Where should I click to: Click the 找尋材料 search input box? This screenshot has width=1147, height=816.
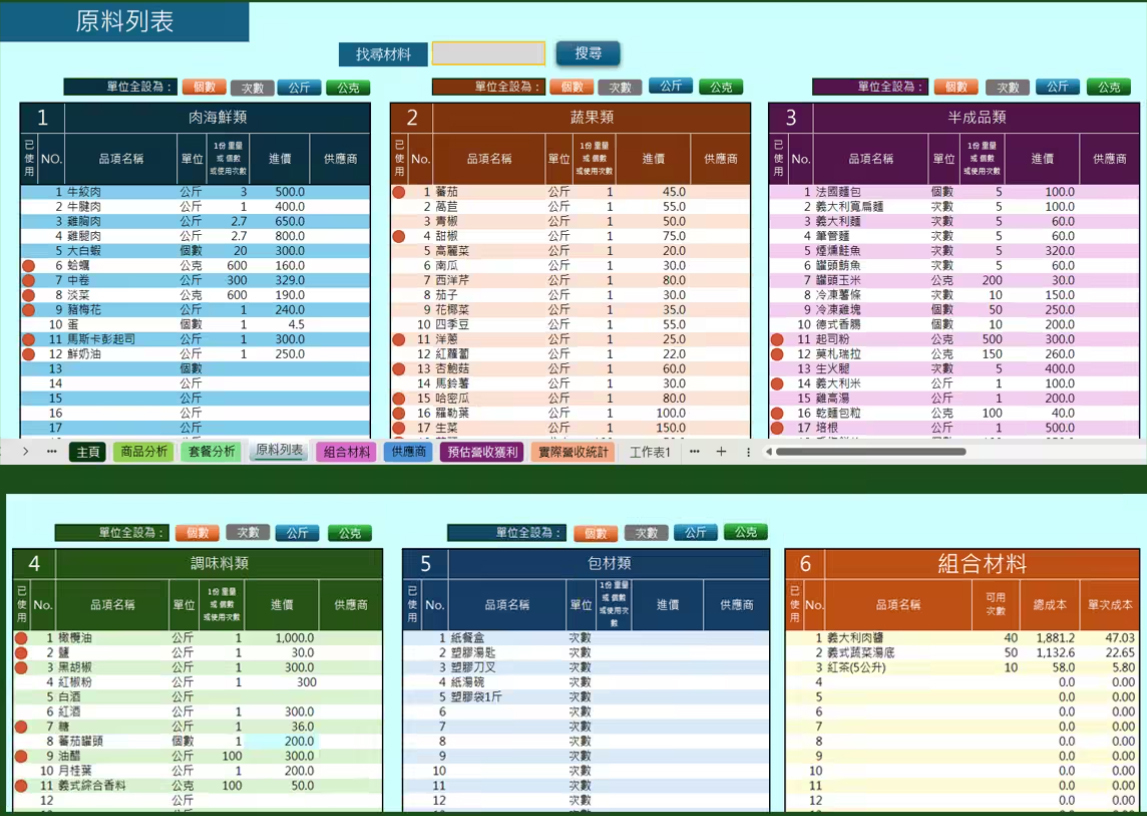tap(488, 54)
